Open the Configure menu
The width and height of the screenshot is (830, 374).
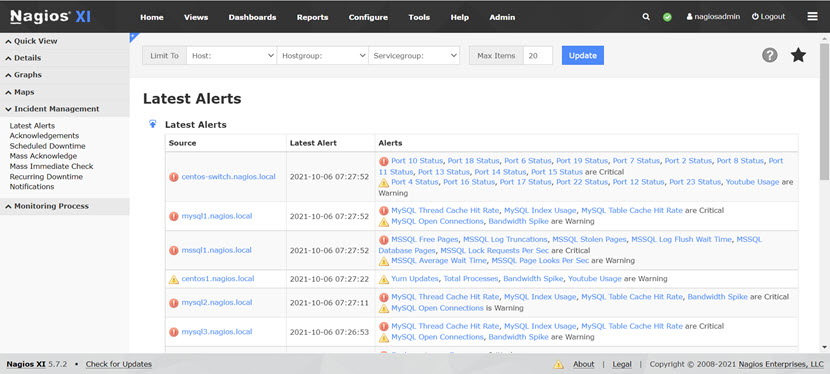coord(368,17)
